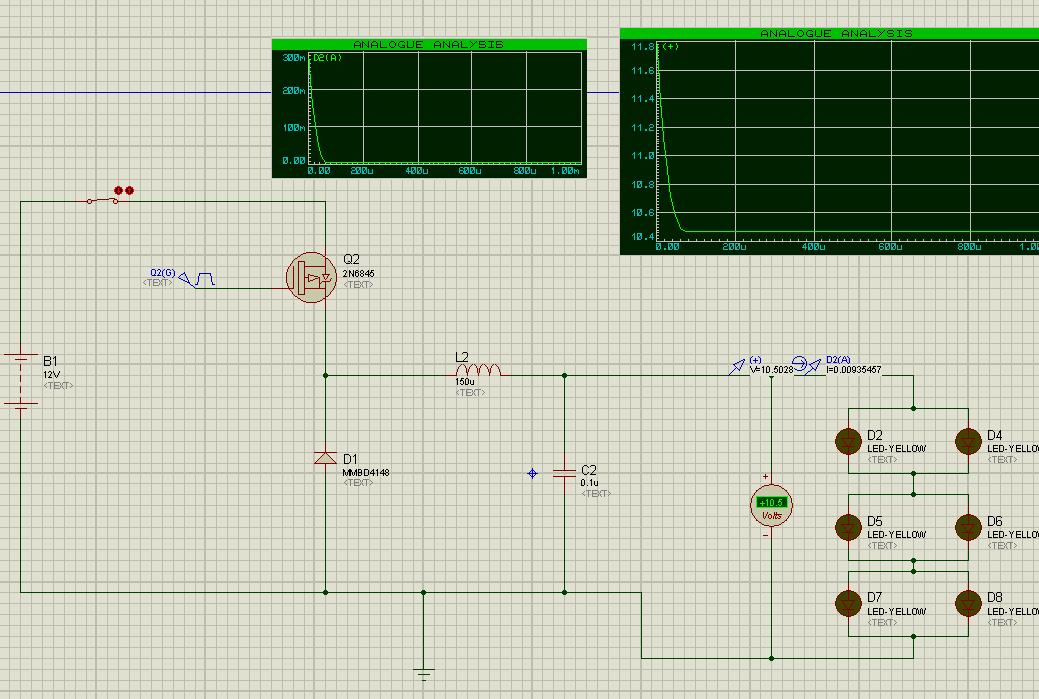Click the Q2 reference label

pyautogui.click(x=351, y=259)
